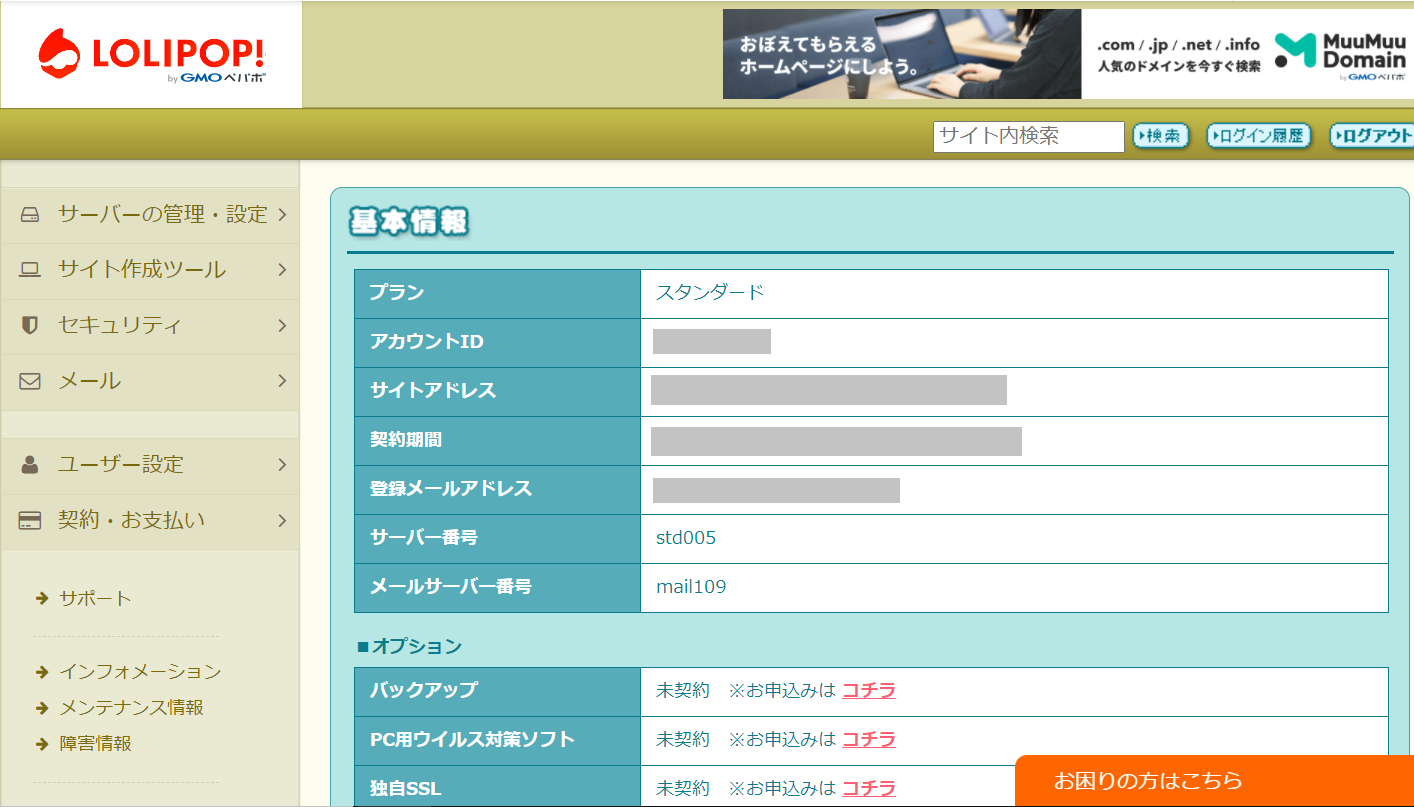The width and height of the screenshot is (1414, 807).
Task: Open the サイト作成ツール menu
Action: coord(150,271)
